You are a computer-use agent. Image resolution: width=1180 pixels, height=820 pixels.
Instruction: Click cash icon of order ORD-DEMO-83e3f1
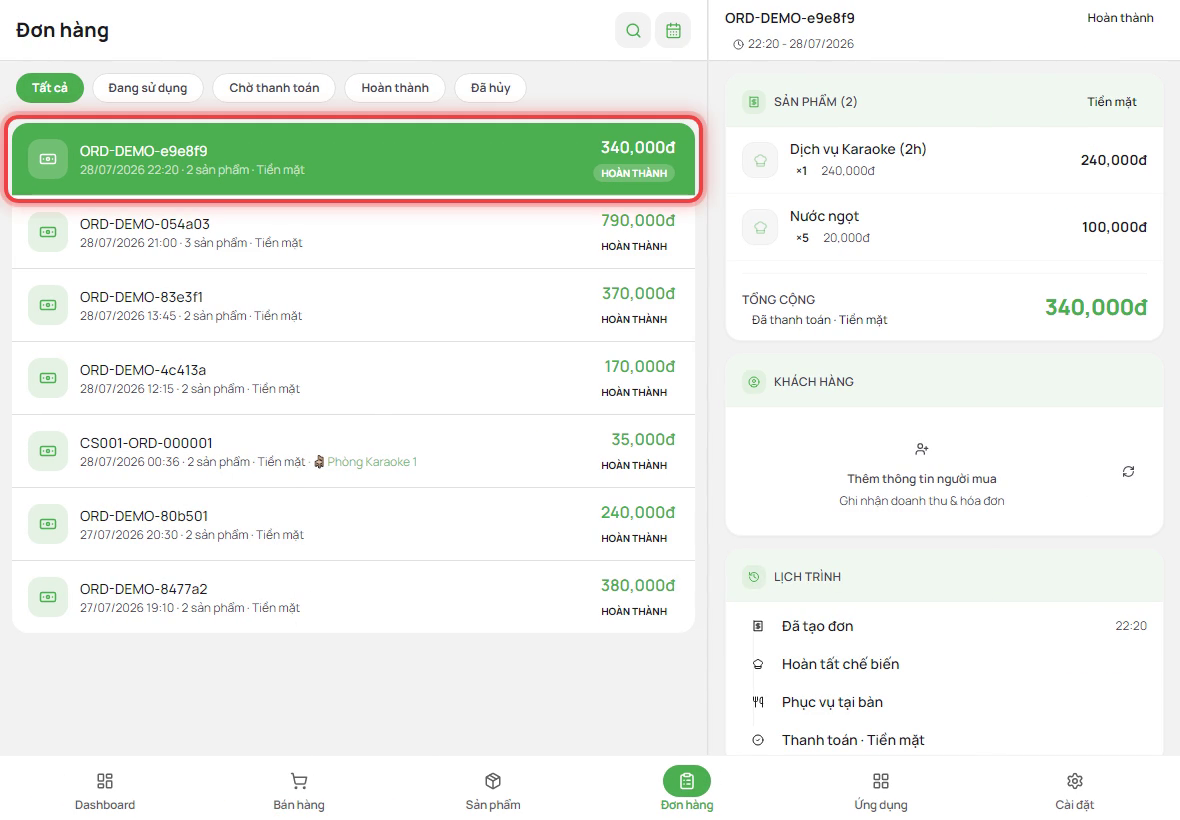tap(48, 305)
